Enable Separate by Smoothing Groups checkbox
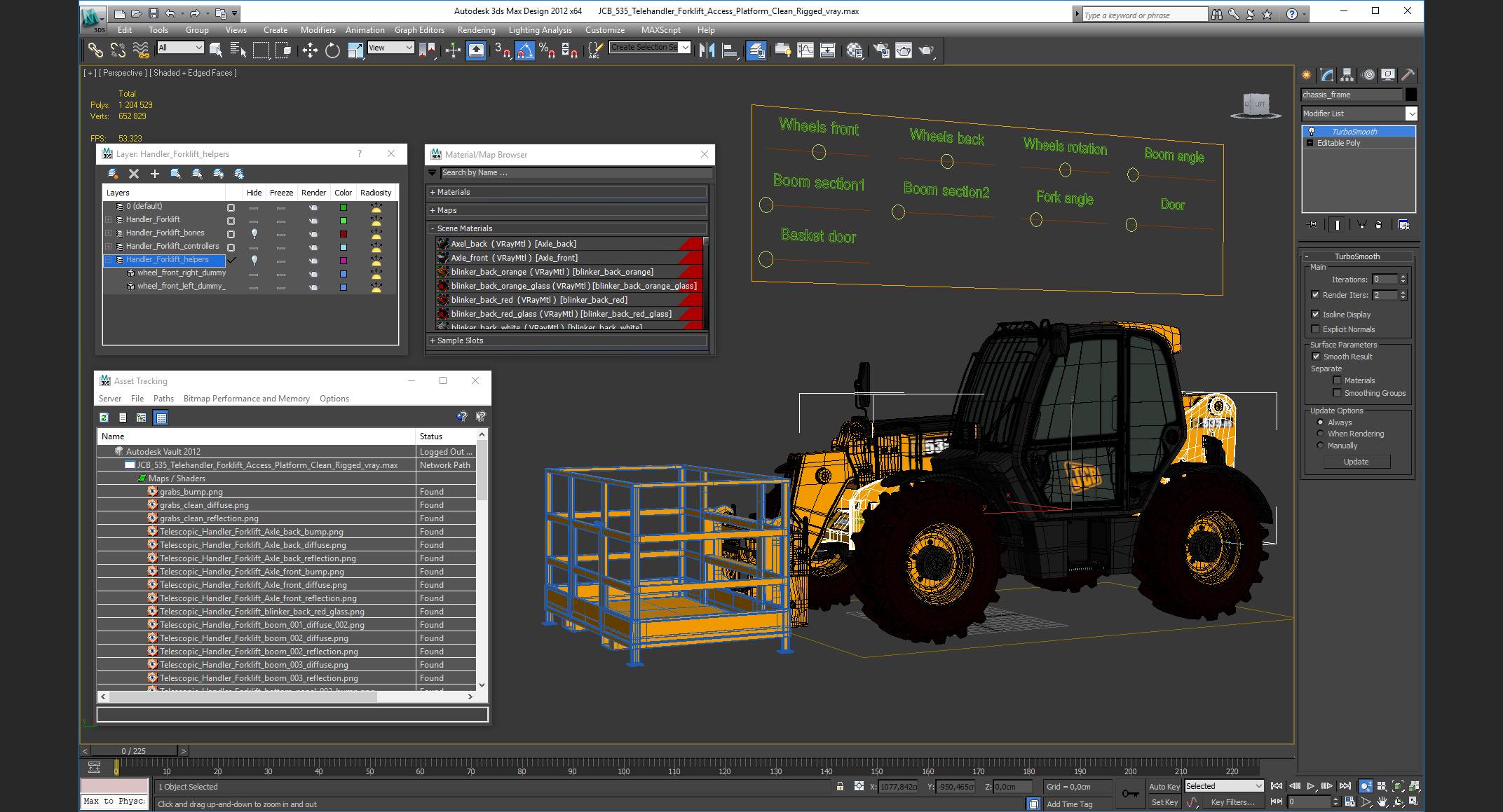 (x=1337, y=393)
